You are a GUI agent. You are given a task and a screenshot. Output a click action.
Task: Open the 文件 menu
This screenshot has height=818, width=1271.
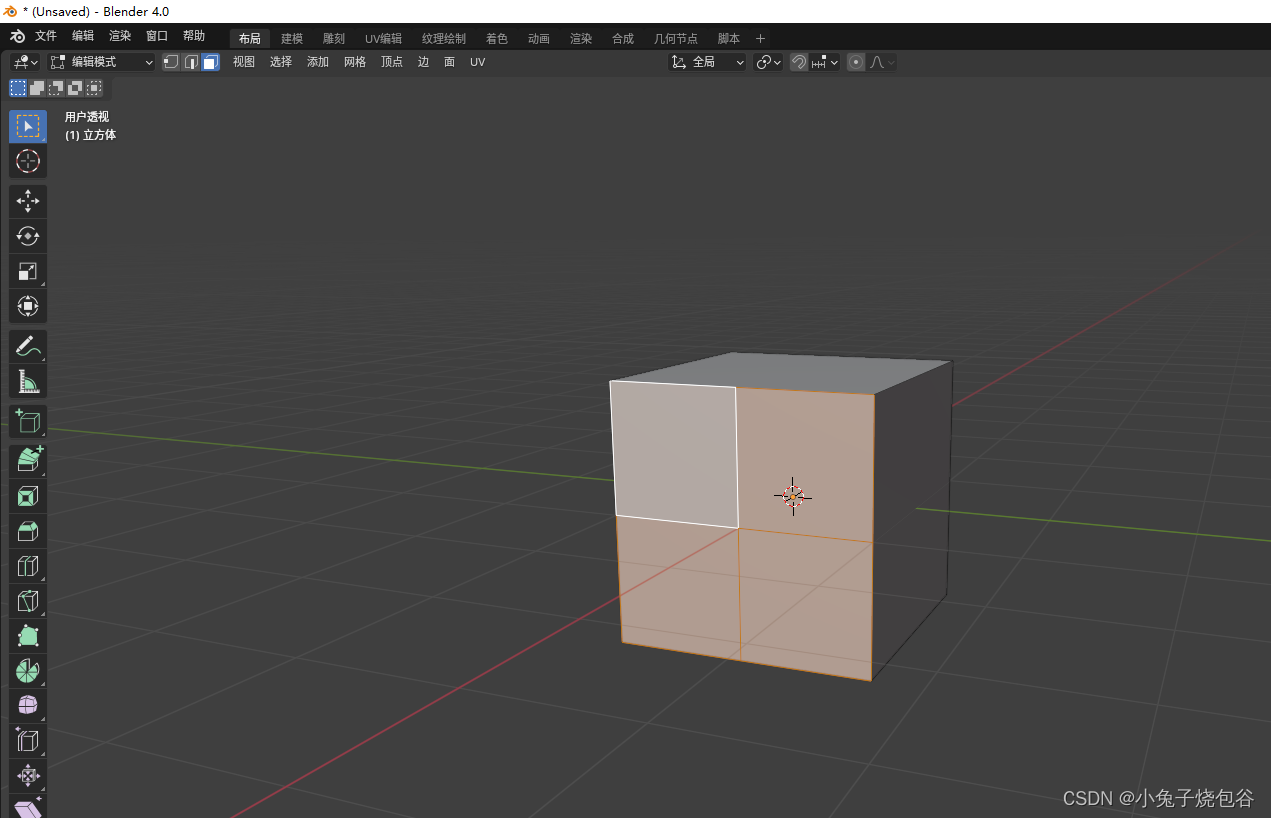point(46,36)
